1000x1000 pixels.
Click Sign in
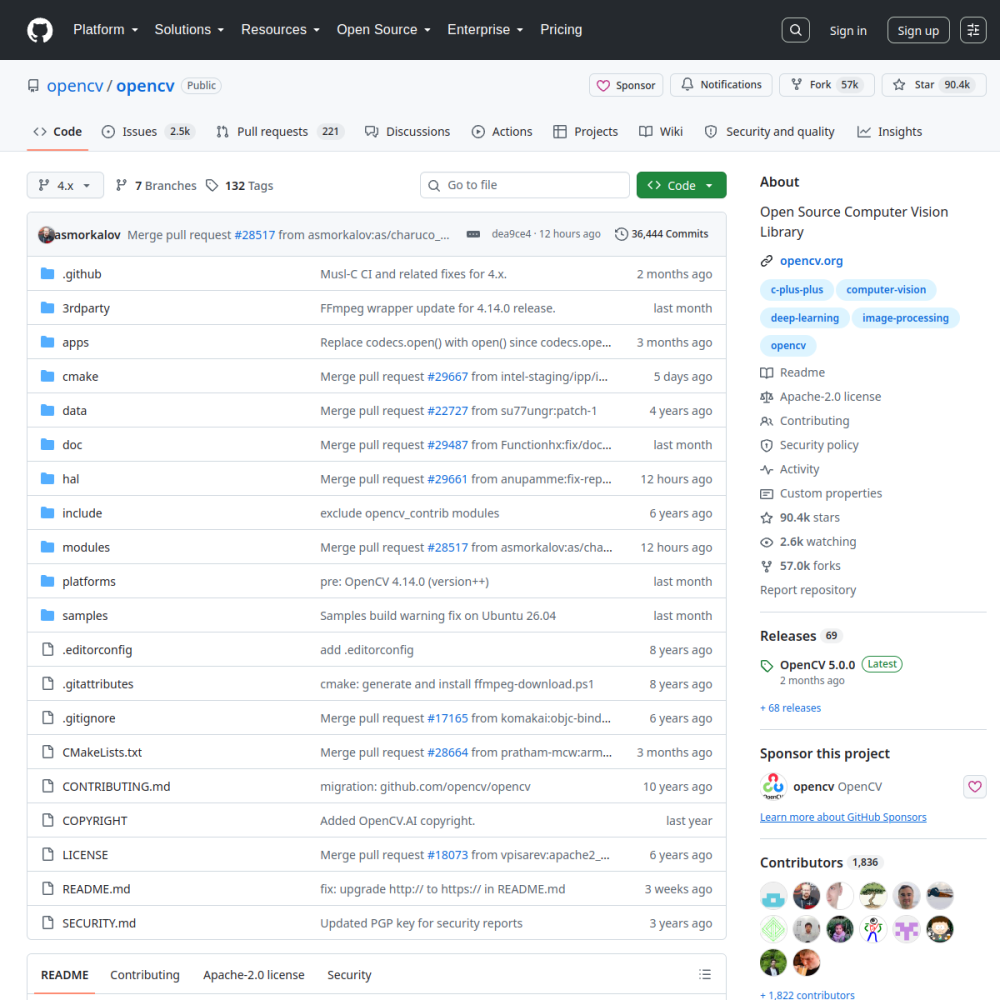848,31
